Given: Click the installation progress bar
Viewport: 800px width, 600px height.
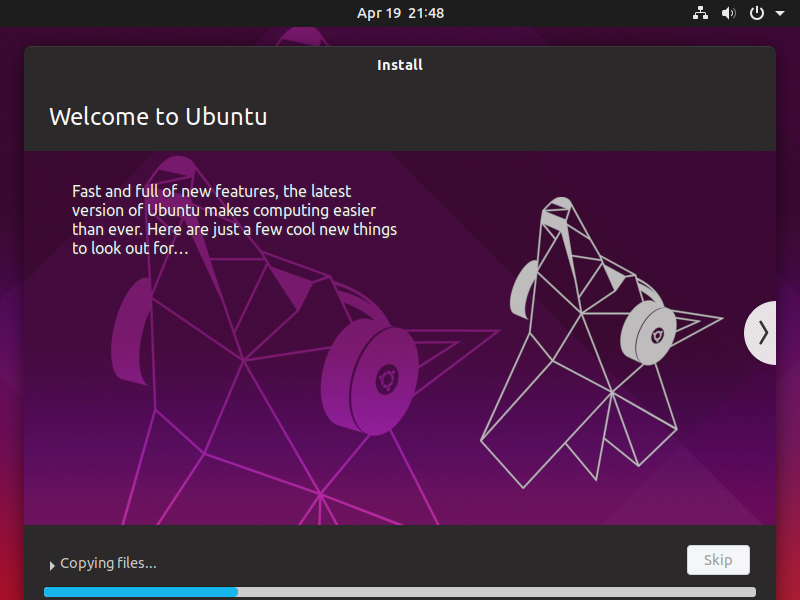Looking at the screenshot, I should [x=400, y=592].
